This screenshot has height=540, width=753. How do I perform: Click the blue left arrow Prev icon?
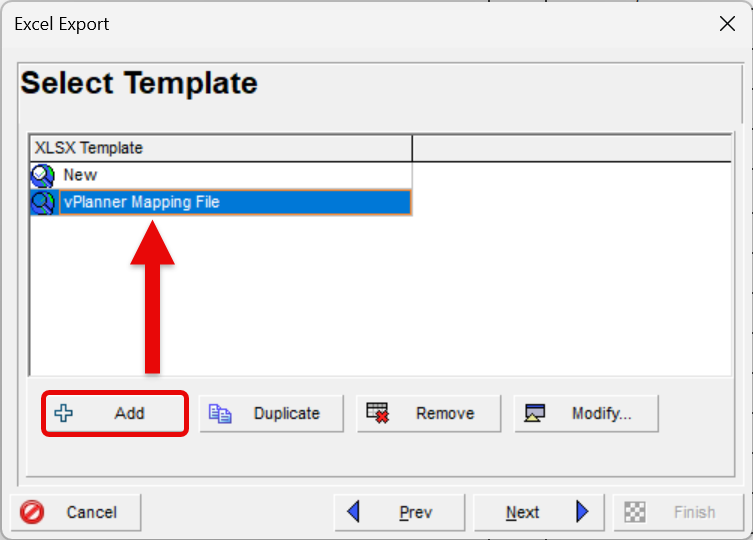coord(353,512)
